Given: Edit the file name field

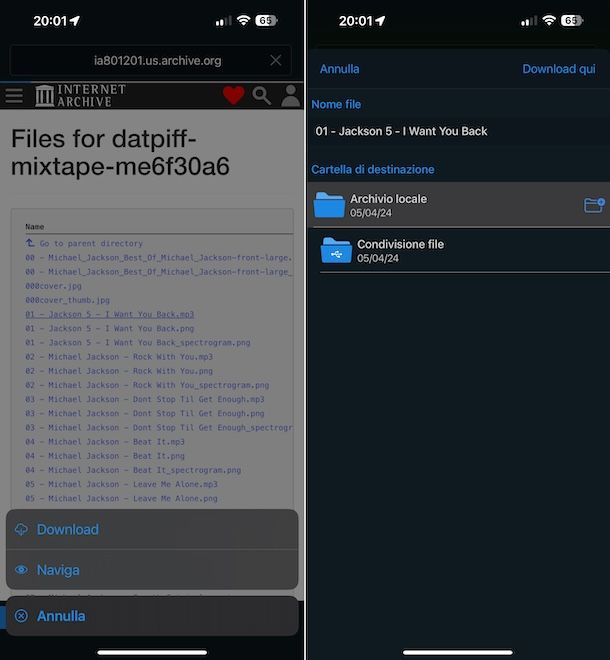Looking at the screenshot, I should [459, 131].
